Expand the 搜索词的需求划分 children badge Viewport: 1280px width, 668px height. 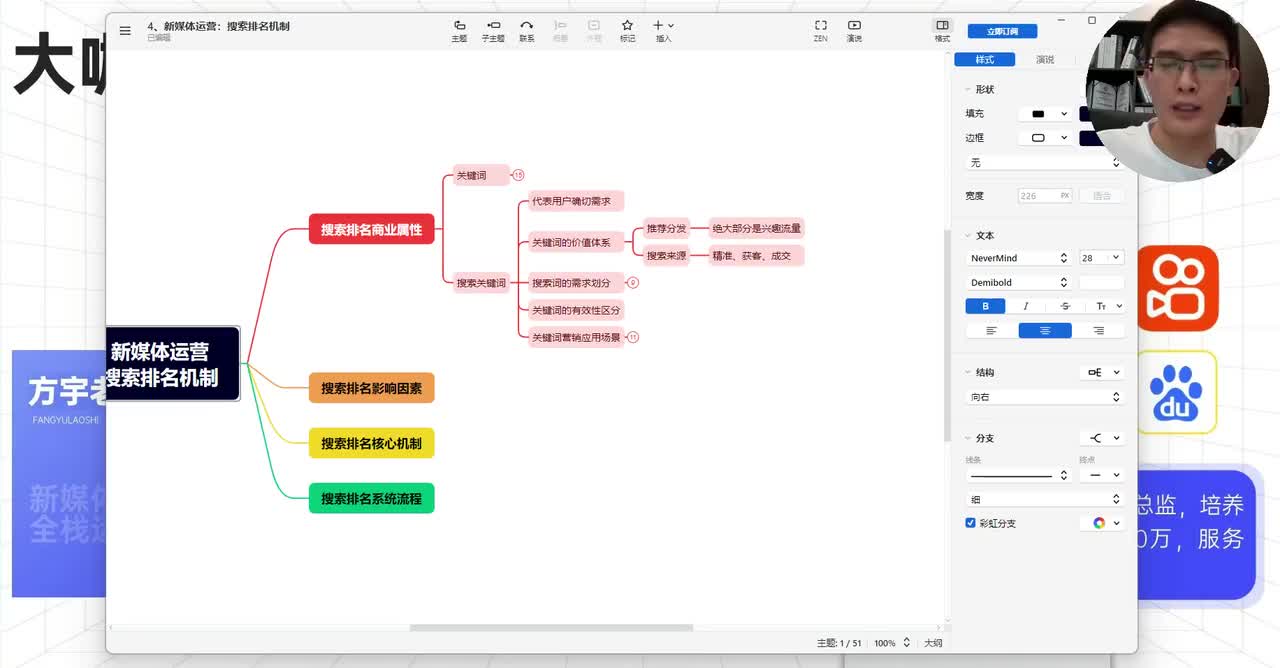pyautogui.click(x=633, y=283)
